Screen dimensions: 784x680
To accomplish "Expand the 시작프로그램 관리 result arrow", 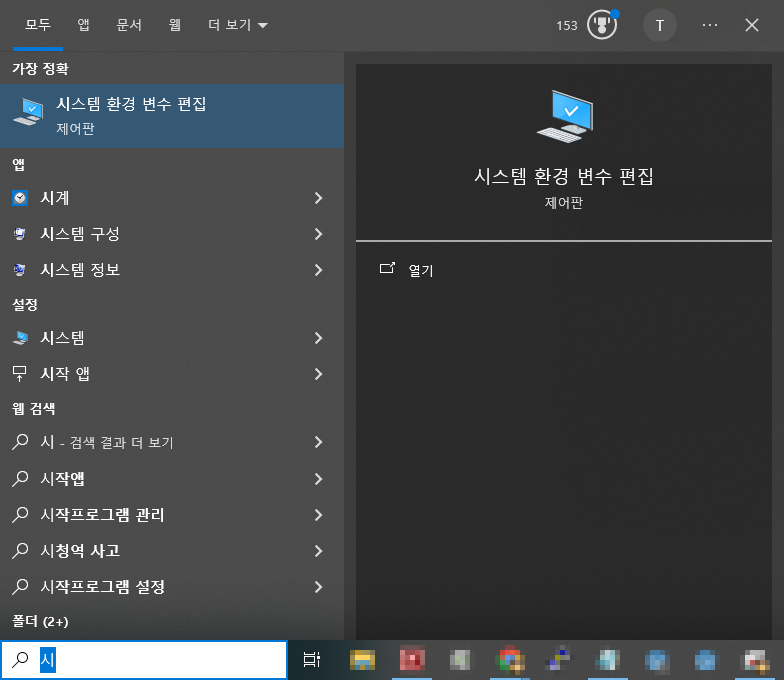I will point(318,515).
